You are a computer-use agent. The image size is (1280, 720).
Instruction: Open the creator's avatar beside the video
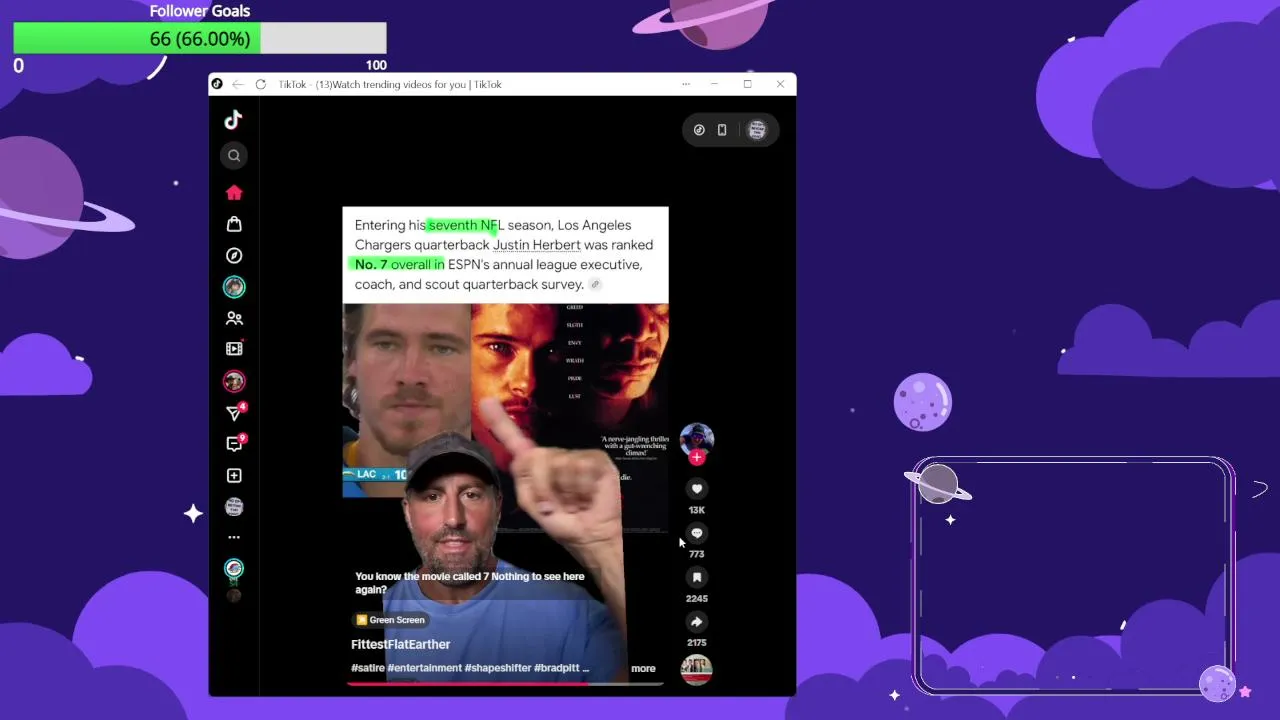pos(697,440)
